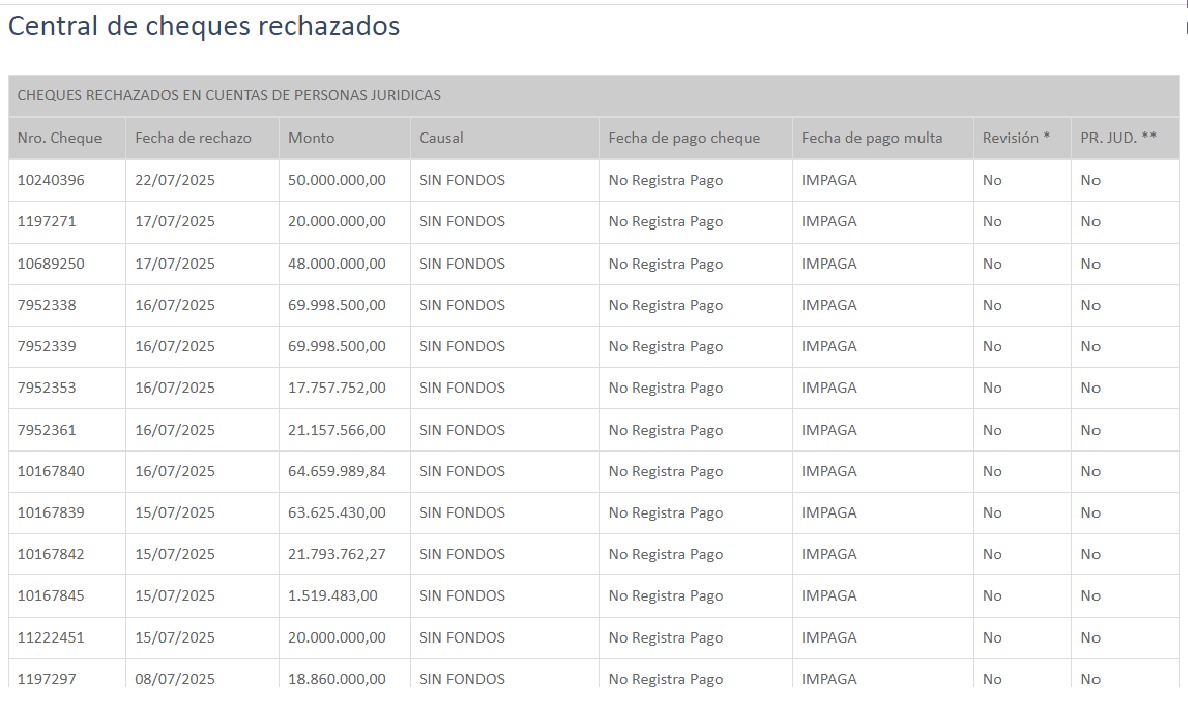
Task: Click amount 21.157.566,00
Action: coord(336,430)
